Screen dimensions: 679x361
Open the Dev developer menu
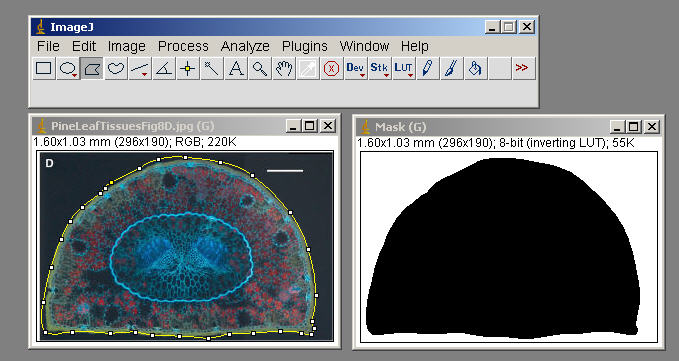pyautogui.click(x=355, y=68)
